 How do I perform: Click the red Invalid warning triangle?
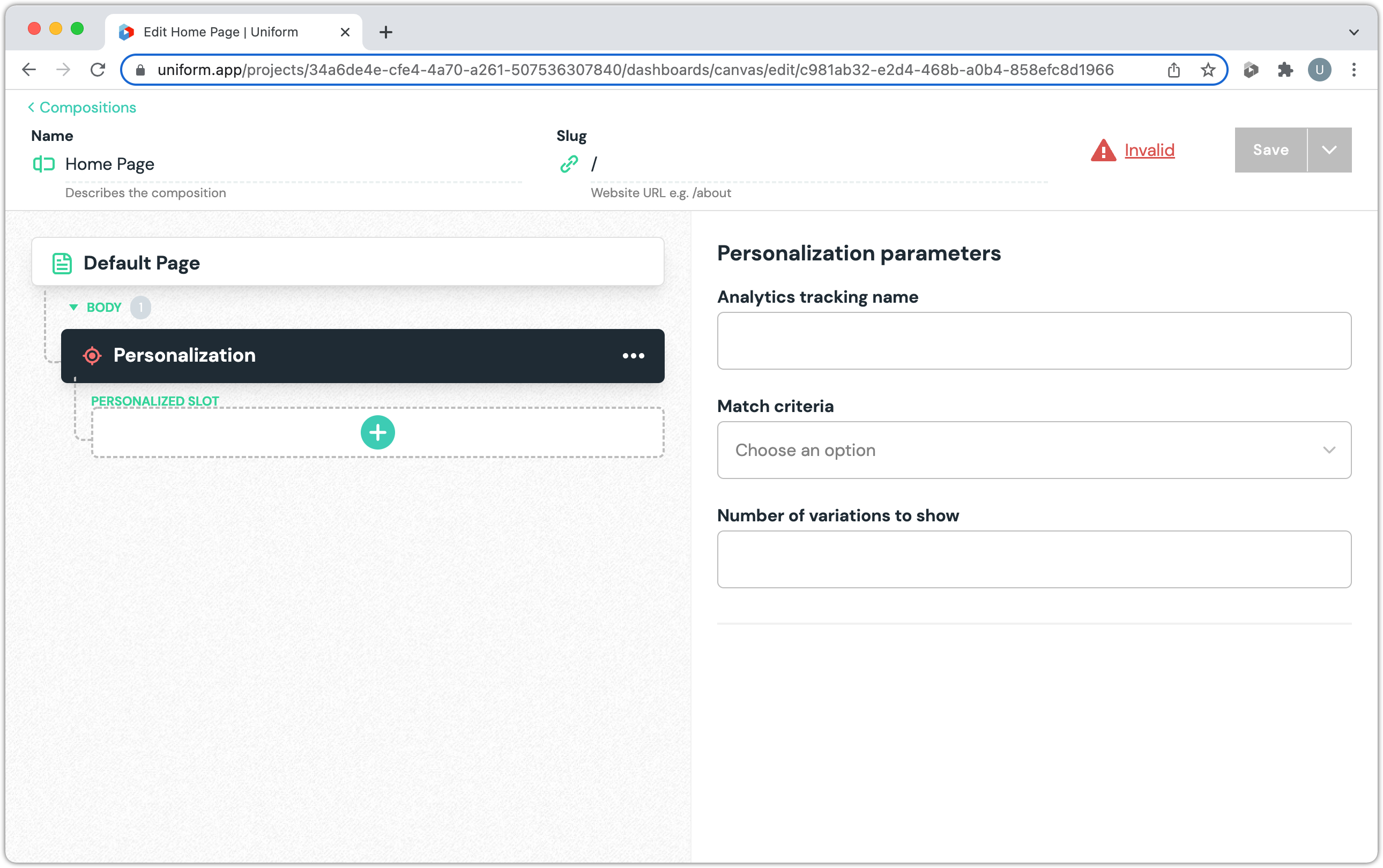click(x=1103, y=151)
